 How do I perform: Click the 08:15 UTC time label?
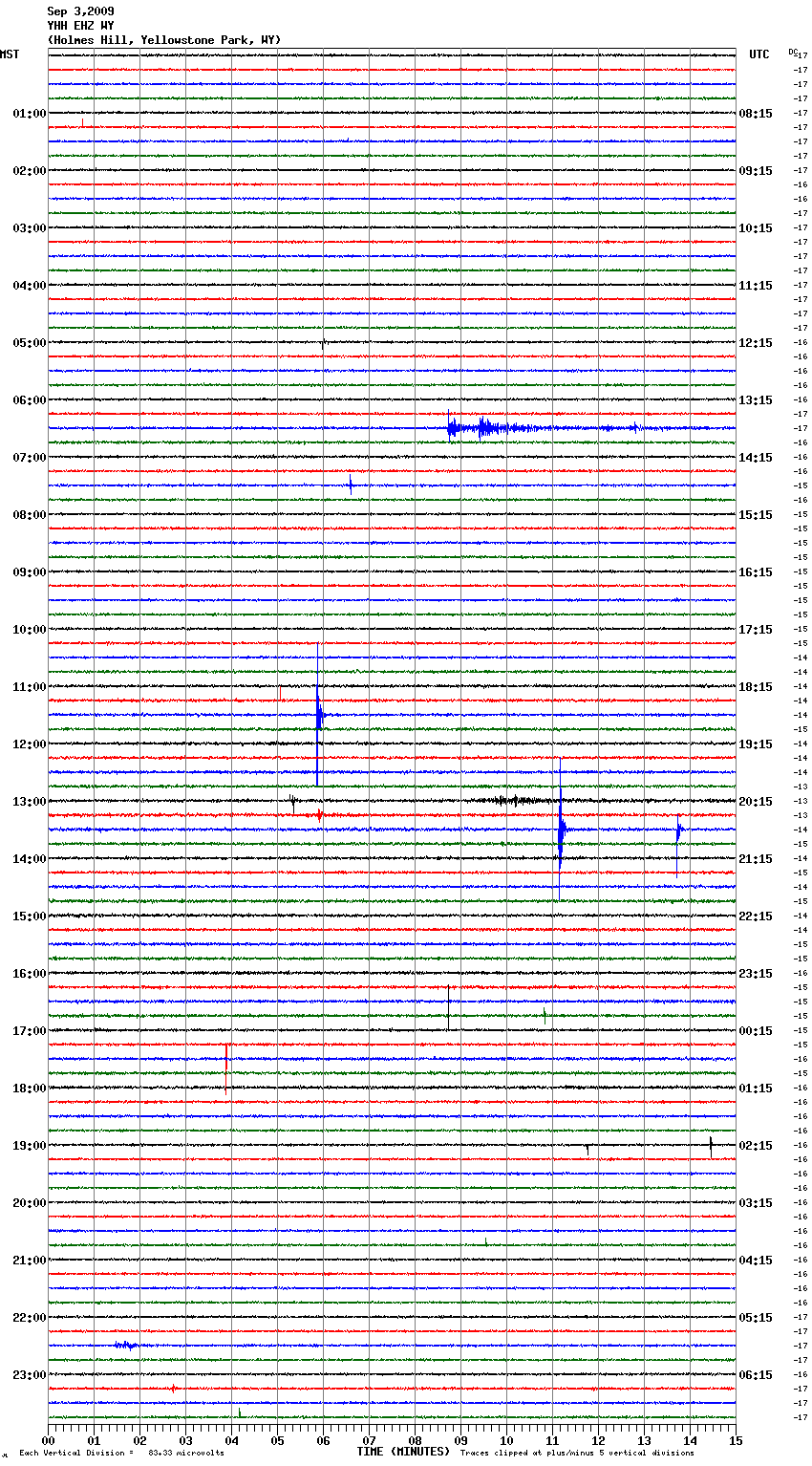point(756,114)
